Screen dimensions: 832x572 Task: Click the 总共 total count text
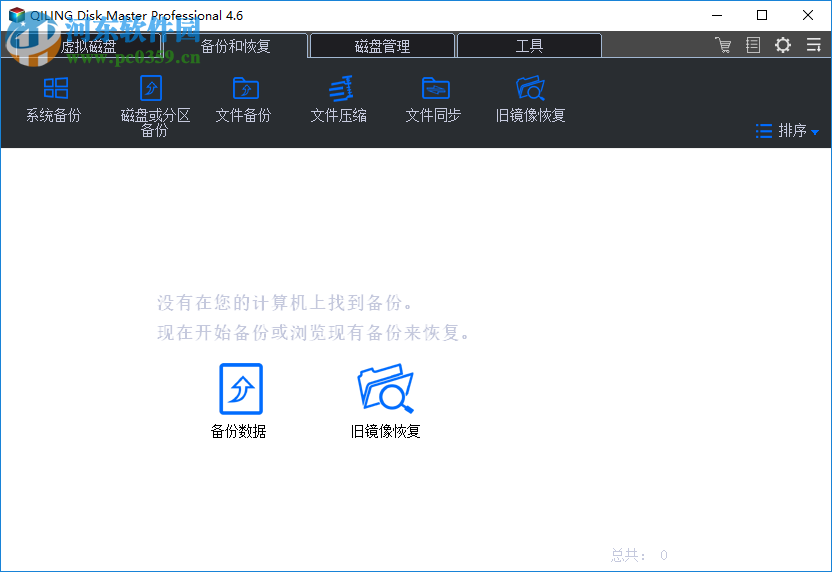[639, 555]
